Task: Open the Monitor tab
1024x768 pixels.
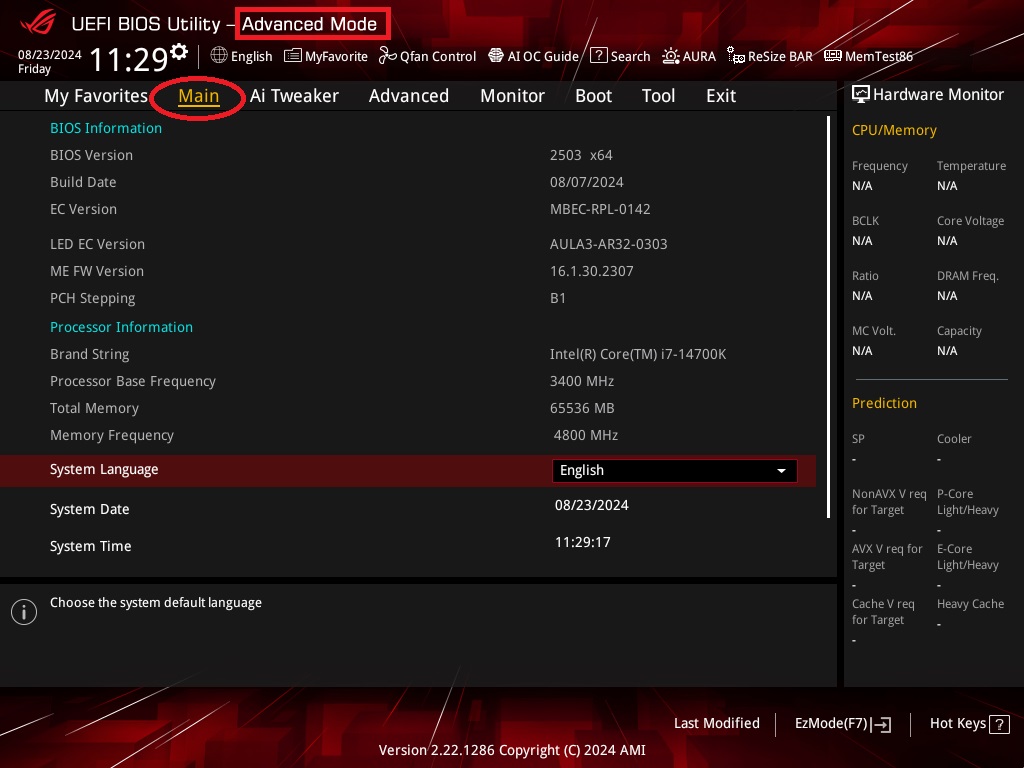Action: pos(513,96)
